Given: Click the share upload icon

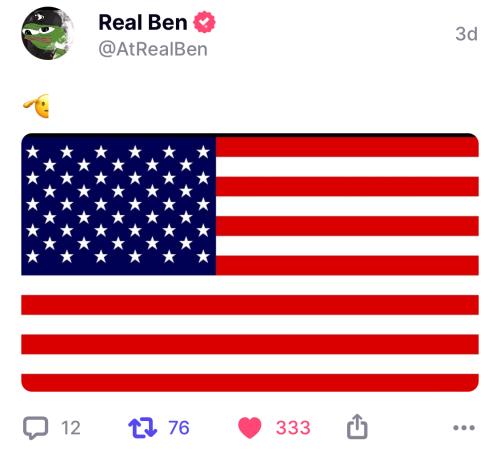Looking at the screenshot, I should [x=357, y=426].
